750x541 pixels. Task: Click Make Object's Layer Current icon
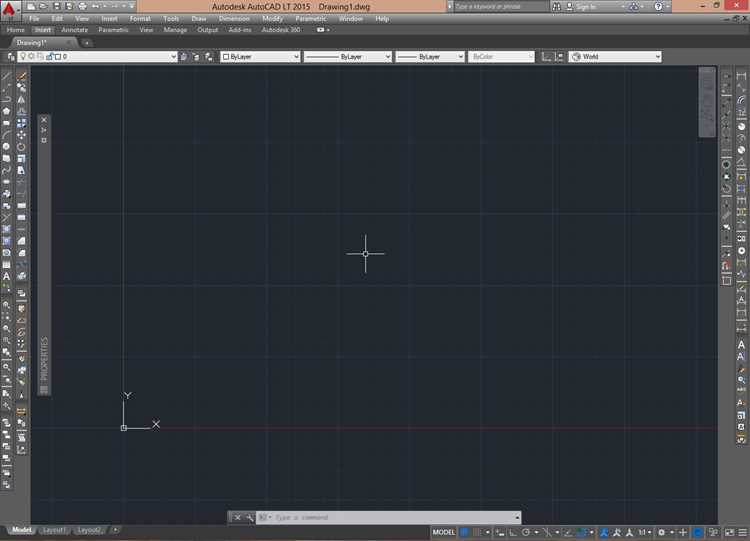pyautogui.click(x=184, y=56)
